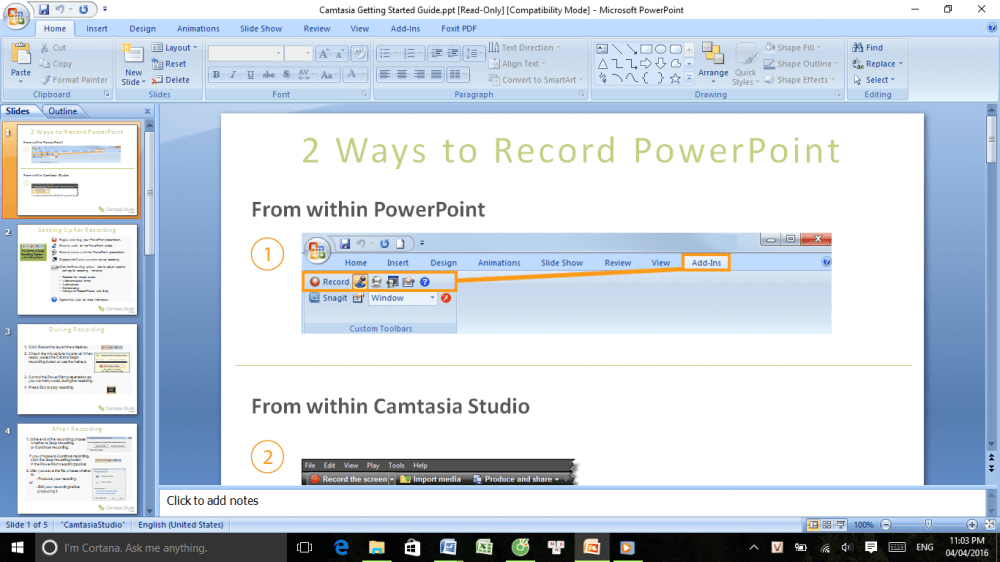The height and width of the screenshot is (562, 1000).
Task: Click the Cortana search box
Action: point(160,547)
